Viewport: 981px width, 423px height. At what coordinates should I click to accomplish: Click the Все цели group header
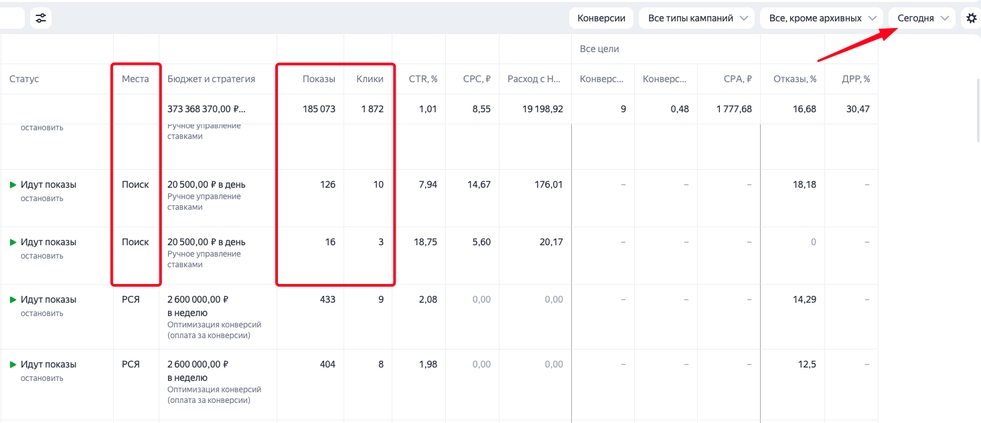[599, 49]
